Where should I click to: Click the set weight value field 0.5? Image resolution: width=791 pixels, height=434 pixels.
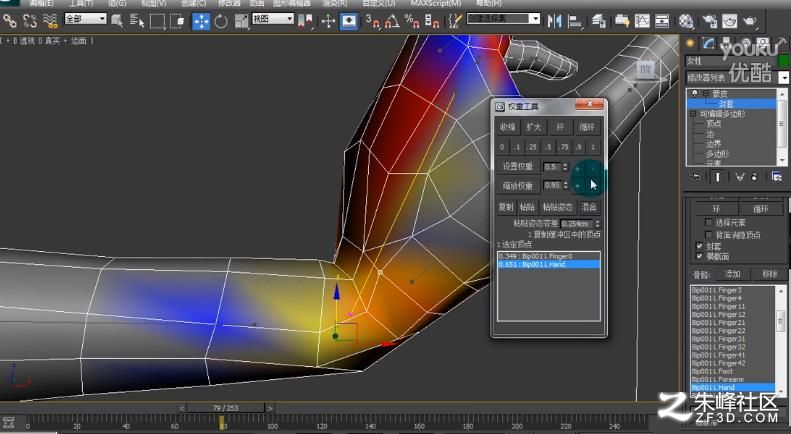point(552,167)
